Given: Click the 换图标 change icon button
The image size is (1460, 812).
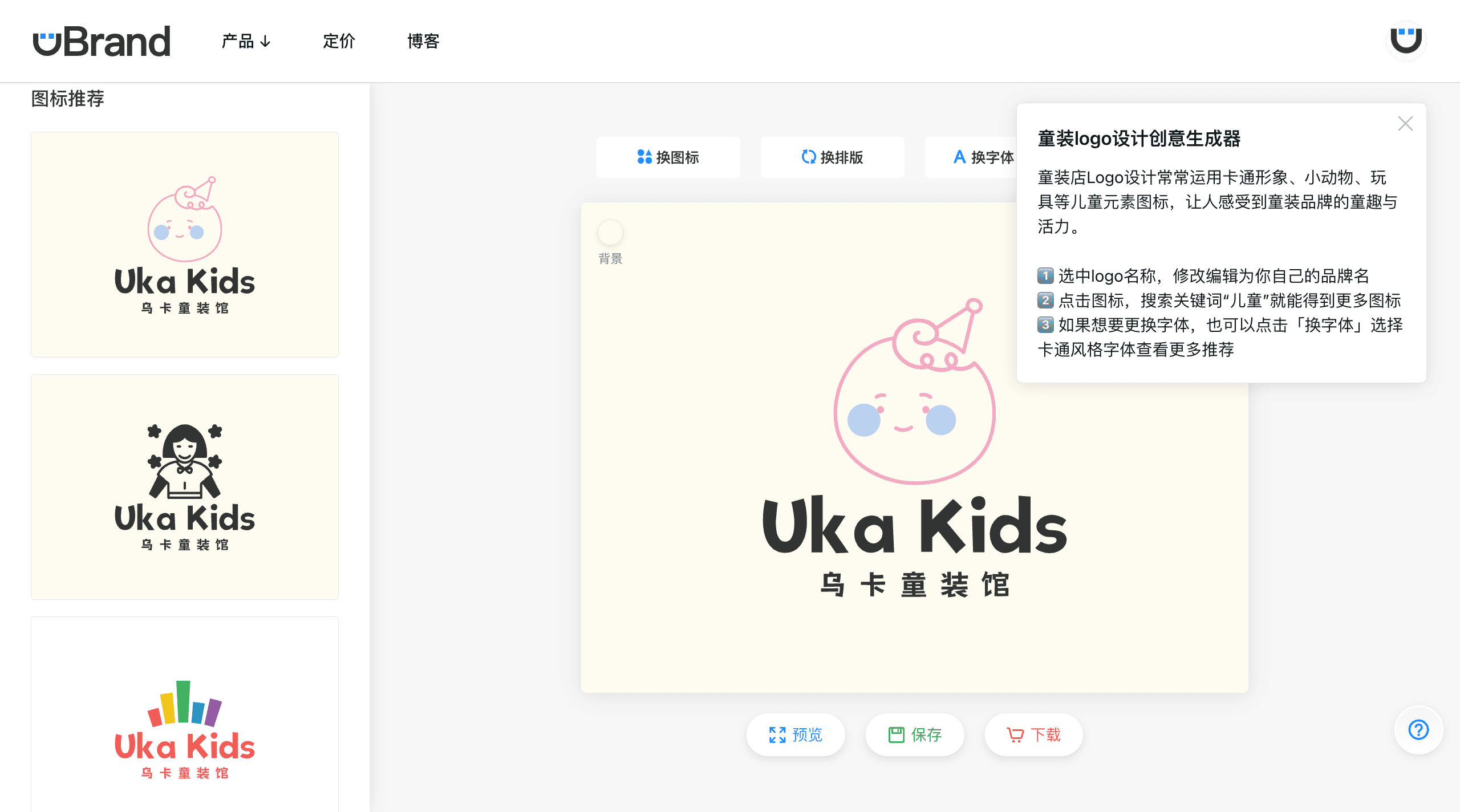Looking at the screenshot, I should pos(668,157).
